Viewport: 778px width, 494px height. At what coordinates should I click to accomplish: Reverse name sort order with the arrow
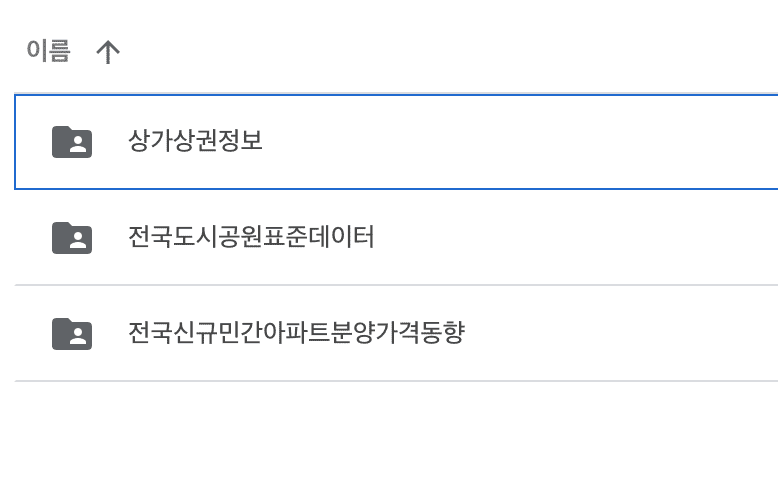[107, 52]
